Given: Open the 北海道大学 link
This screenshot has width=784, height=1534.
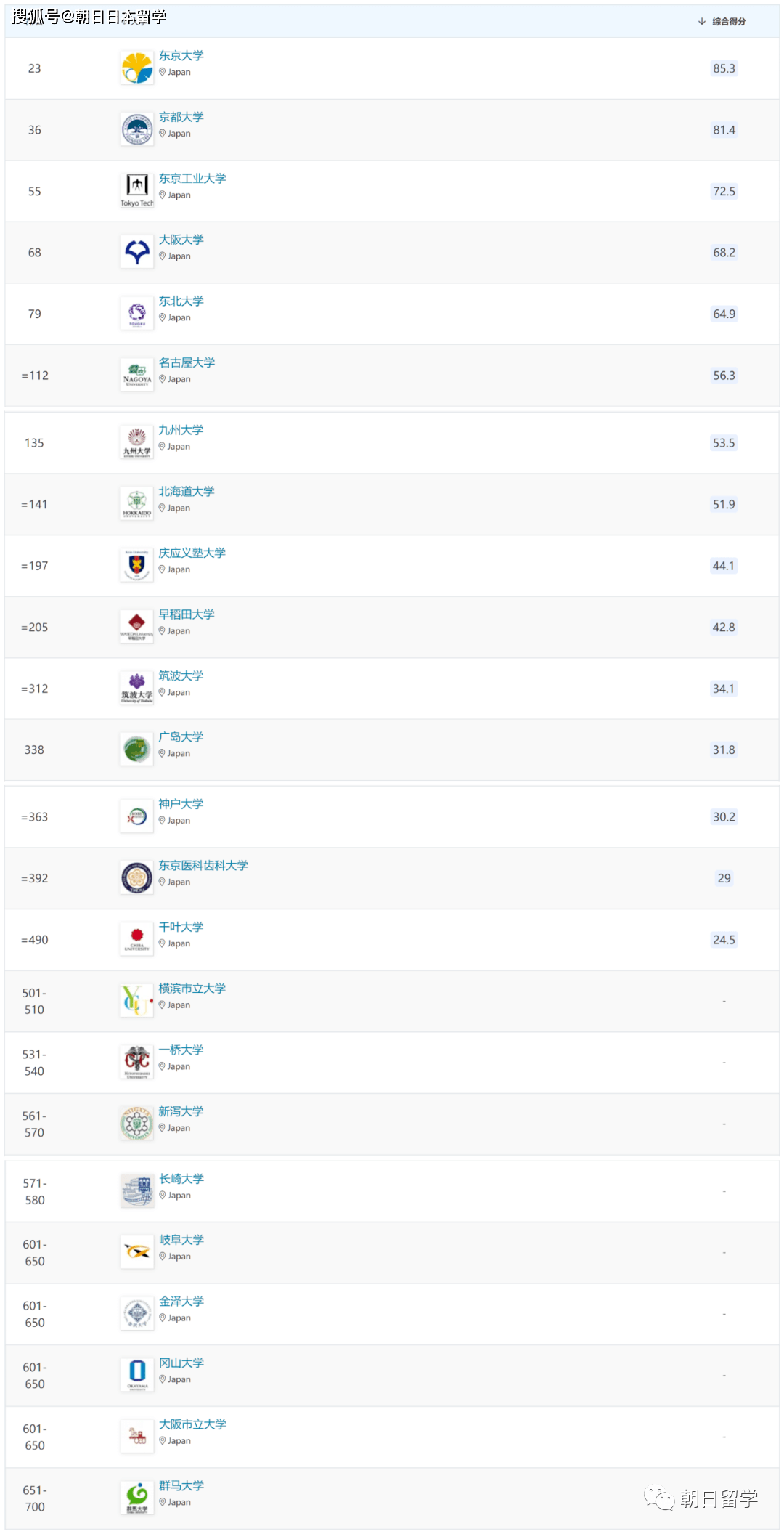Looking at the screenshot, I should click(187, 492).
